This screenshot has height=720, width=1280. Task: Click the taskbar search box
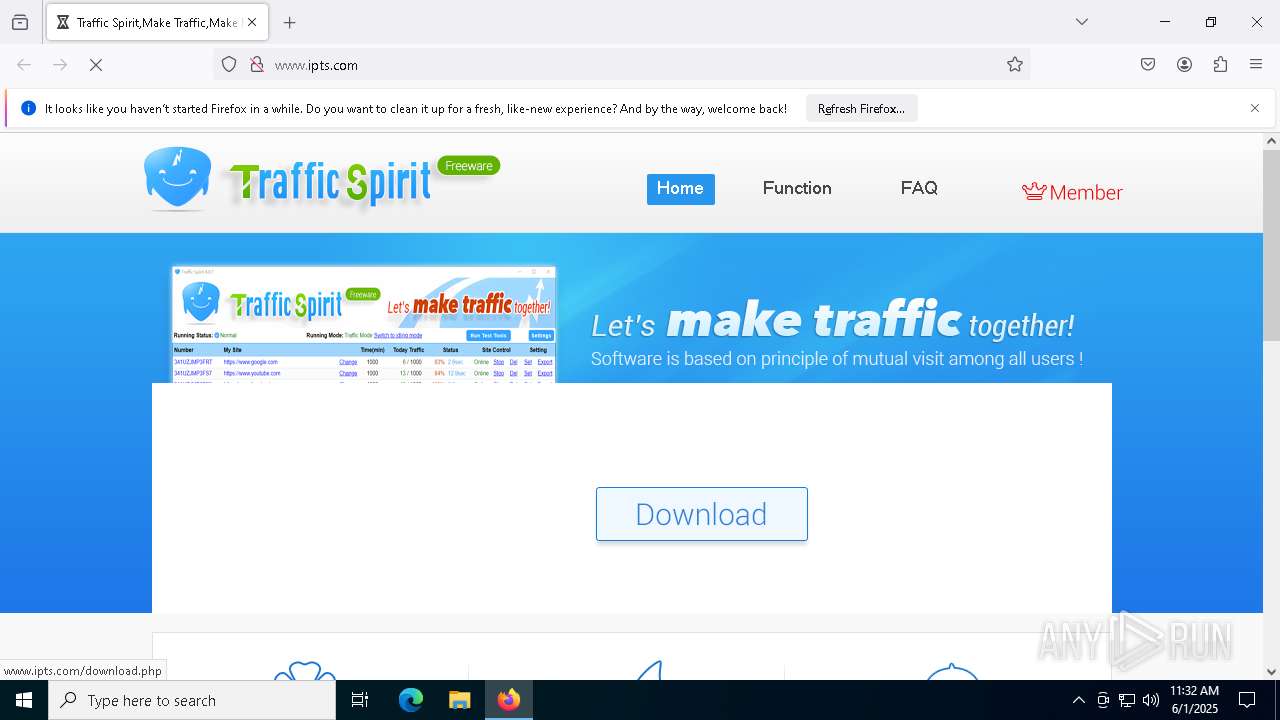(192, 700)
